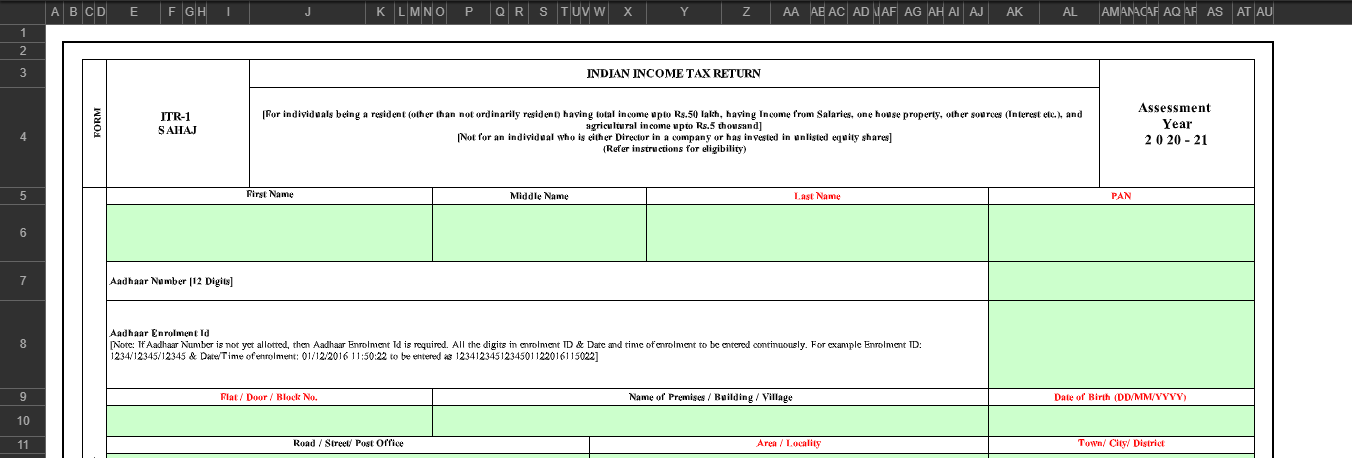Select row 7 header
This screenshot has width=1352, height=458.
[x=22, y=281]
